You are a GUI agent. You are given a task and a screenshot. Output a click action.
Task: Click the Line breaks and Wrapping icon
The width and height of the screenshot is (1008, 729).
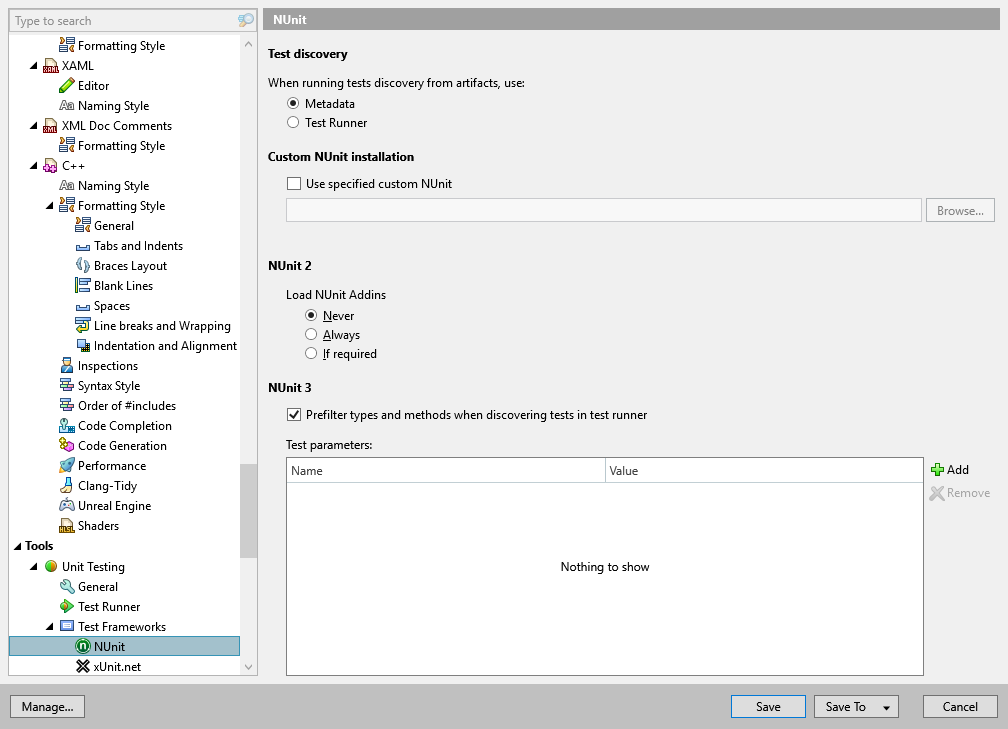click(82, 326)
